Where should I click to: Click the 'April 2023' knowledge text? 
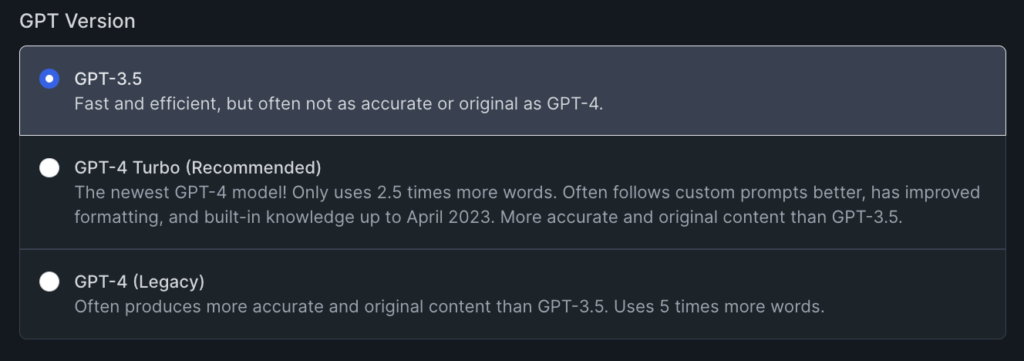[x=449, y=217]
